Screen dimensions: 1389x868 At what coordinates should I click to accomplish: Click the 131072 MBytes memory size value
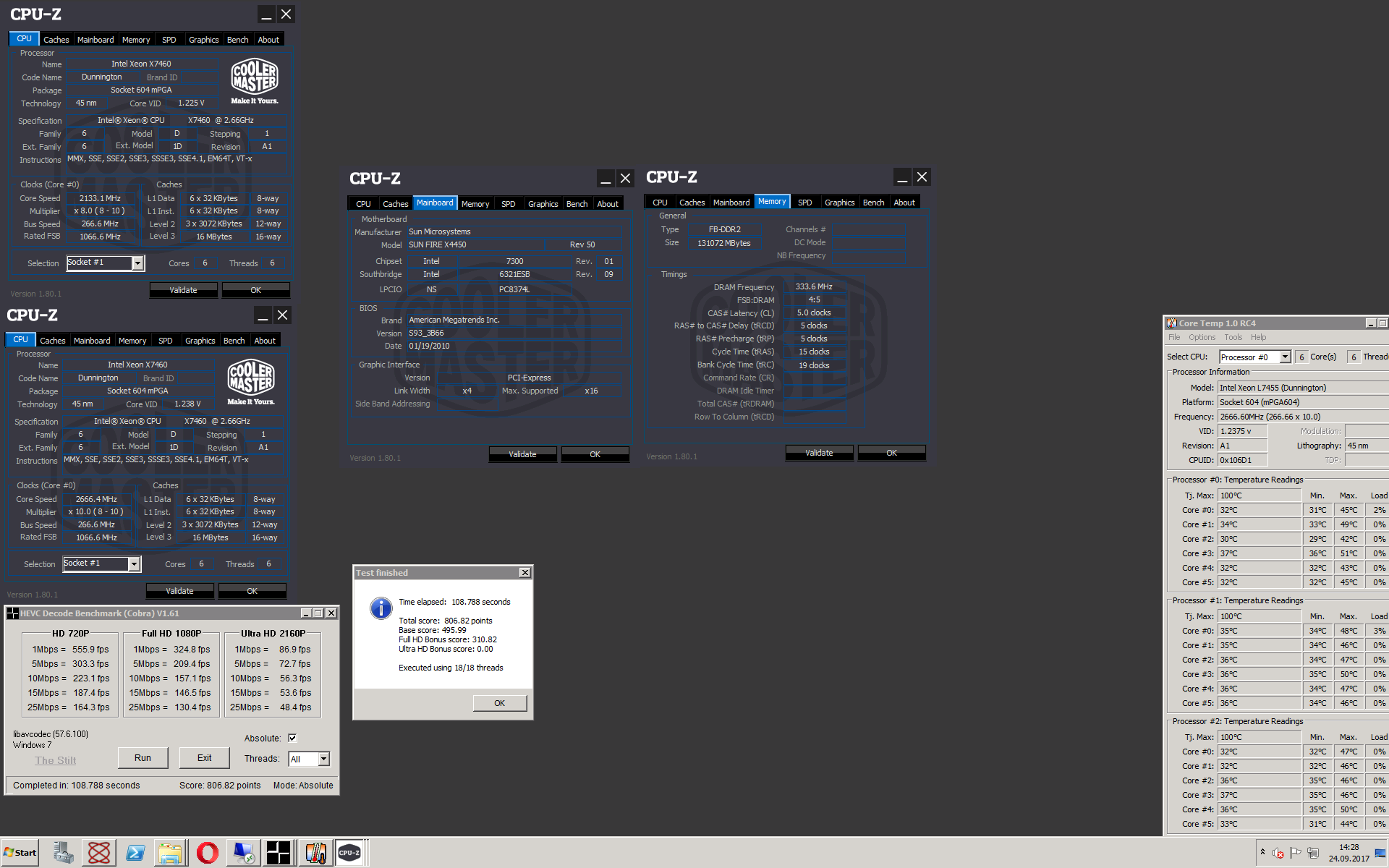[723, 243]
